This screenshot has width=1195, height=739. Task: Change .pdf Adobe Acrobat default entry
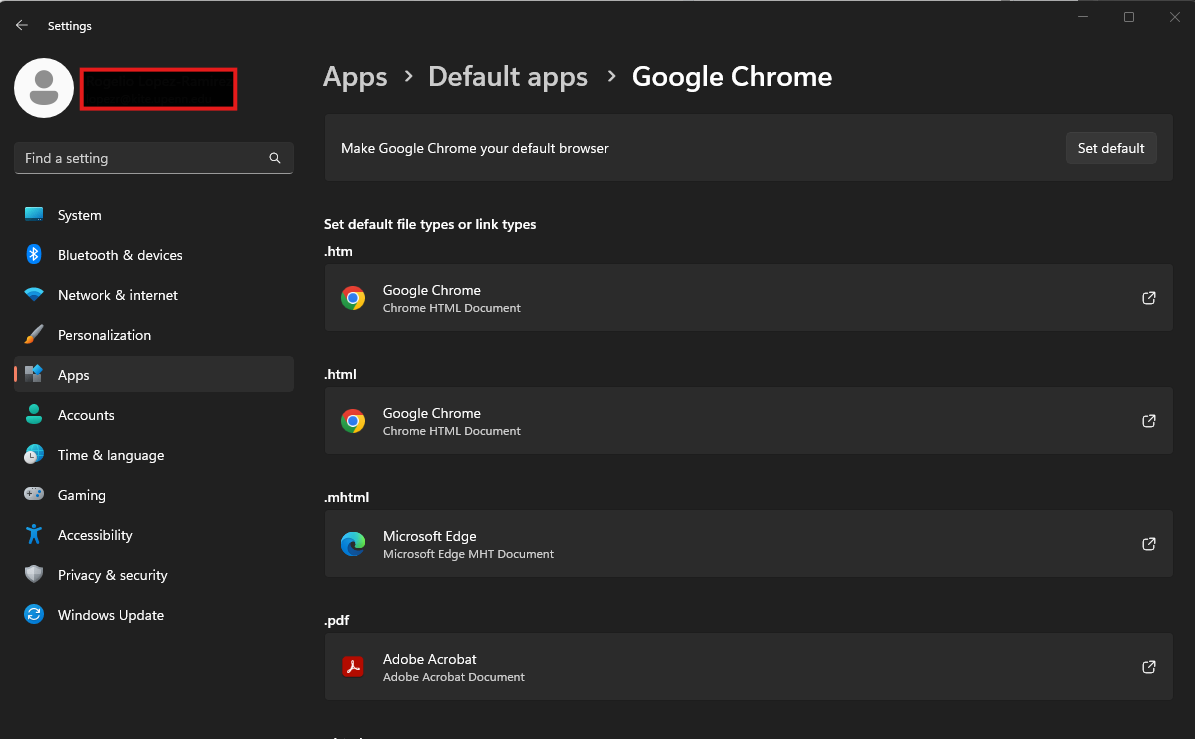pyautogui.click(x=748, y=667)
